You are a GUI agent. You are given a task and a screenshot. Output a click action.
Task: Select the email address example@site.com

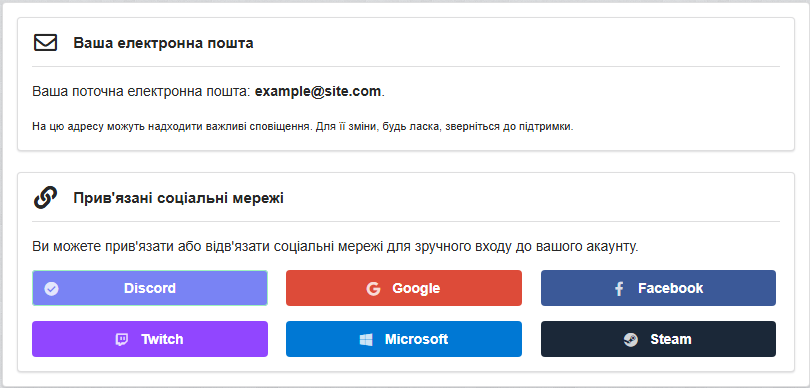(318, 92)
